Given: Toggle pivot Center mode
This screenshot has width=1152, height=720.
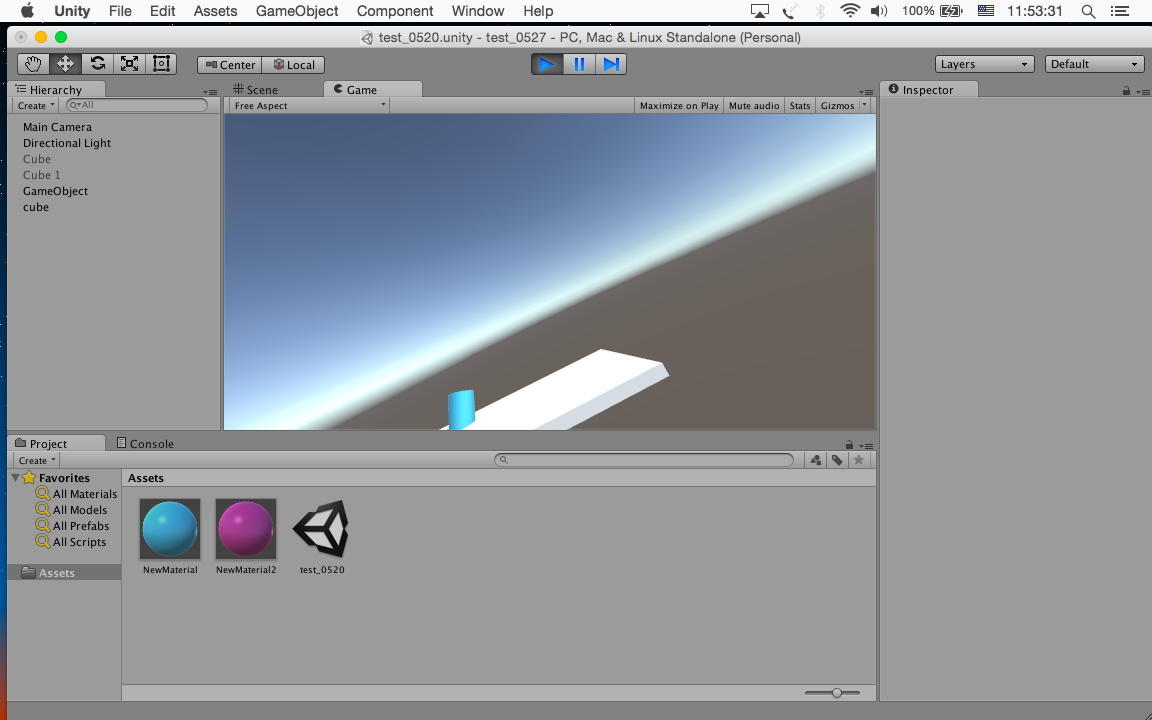Looking at the screenshot, I should (x=230, y=65).
